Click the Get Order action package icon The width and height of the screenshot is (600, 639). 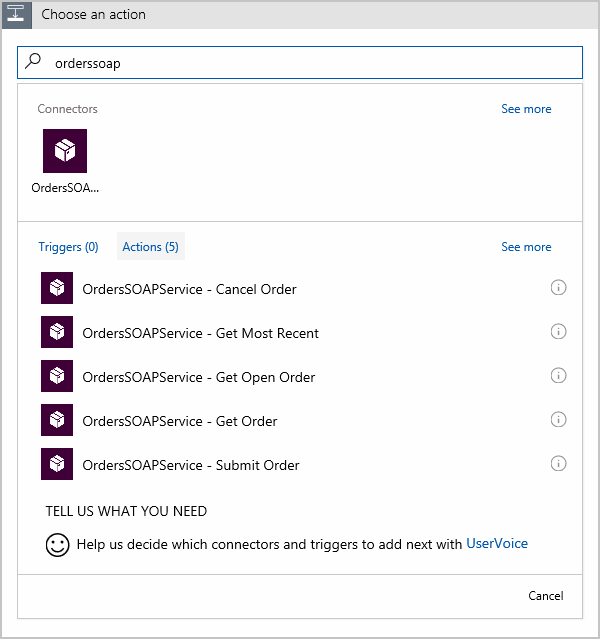click(57, 420)
